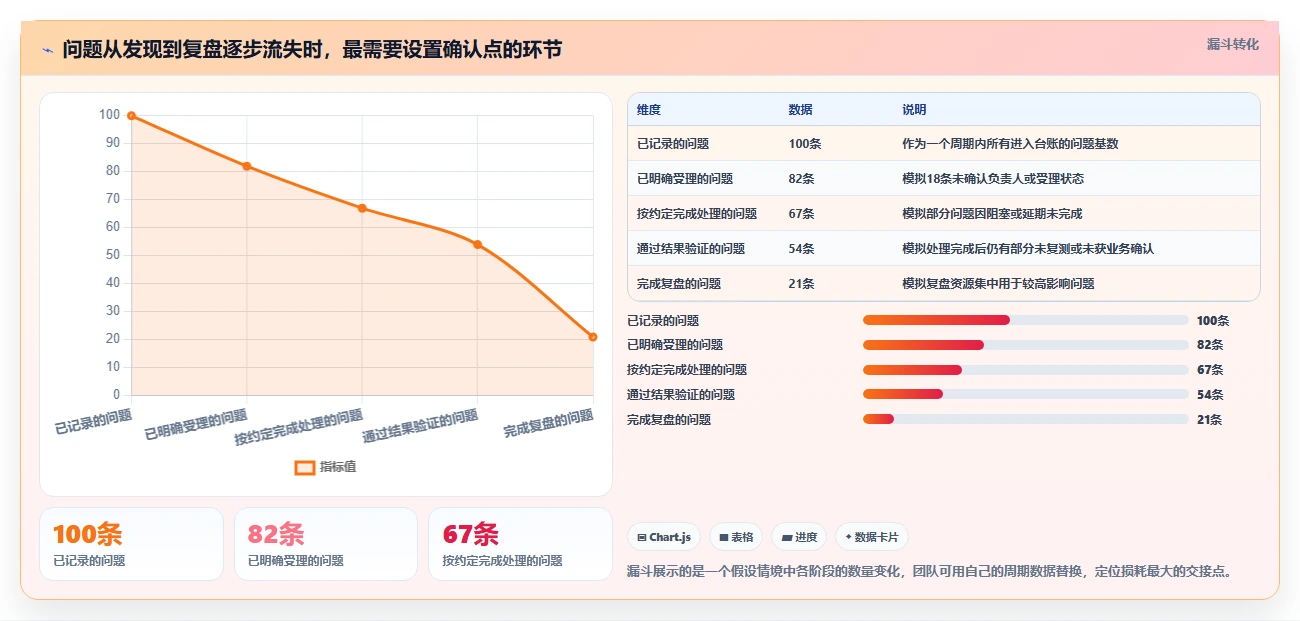
Task: Click chart data point for 按约定完成处理的问题
Action: click(x=362, y=208)
